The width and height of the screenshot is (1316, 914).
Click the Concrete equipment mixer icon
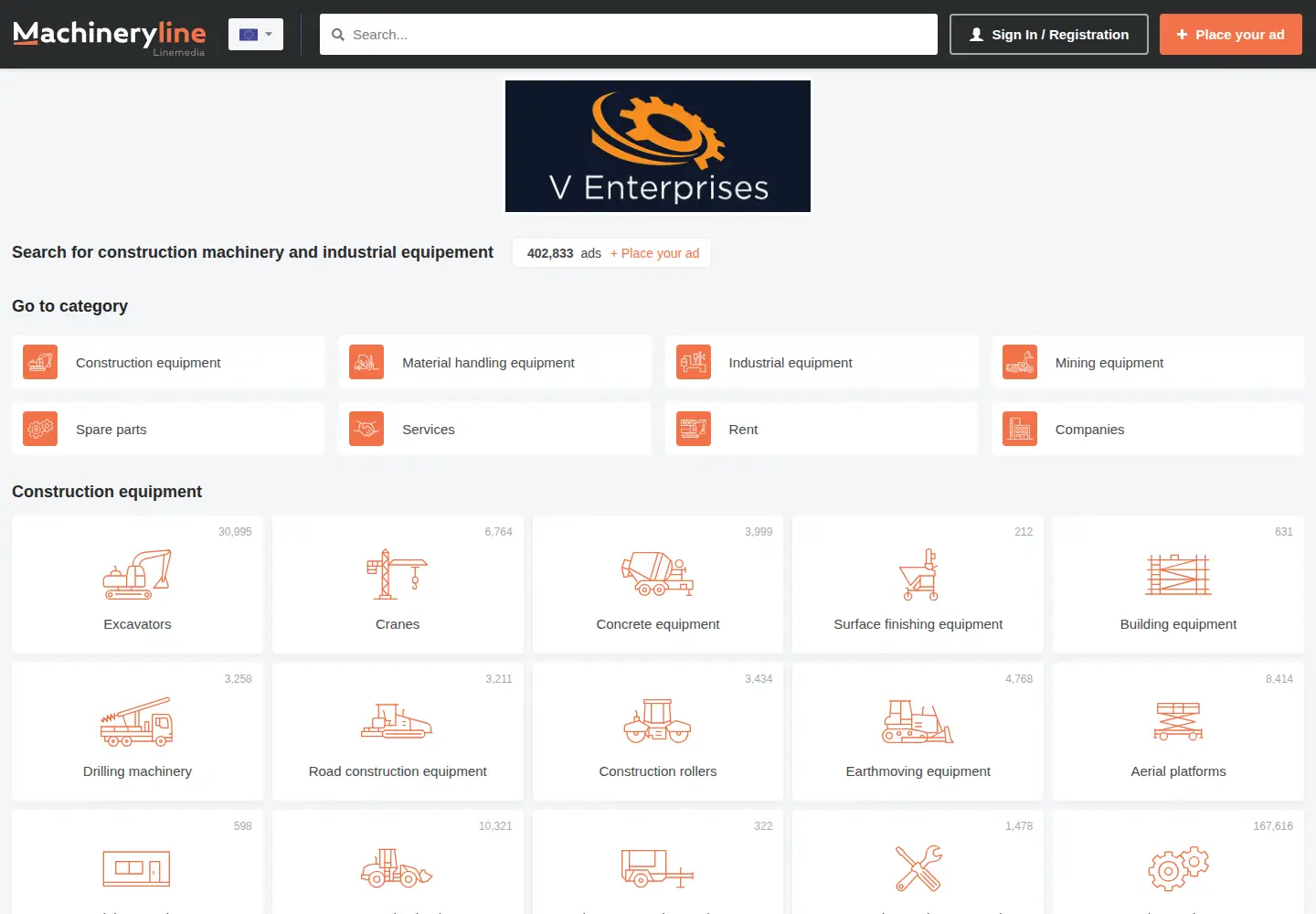click(658, 574)
